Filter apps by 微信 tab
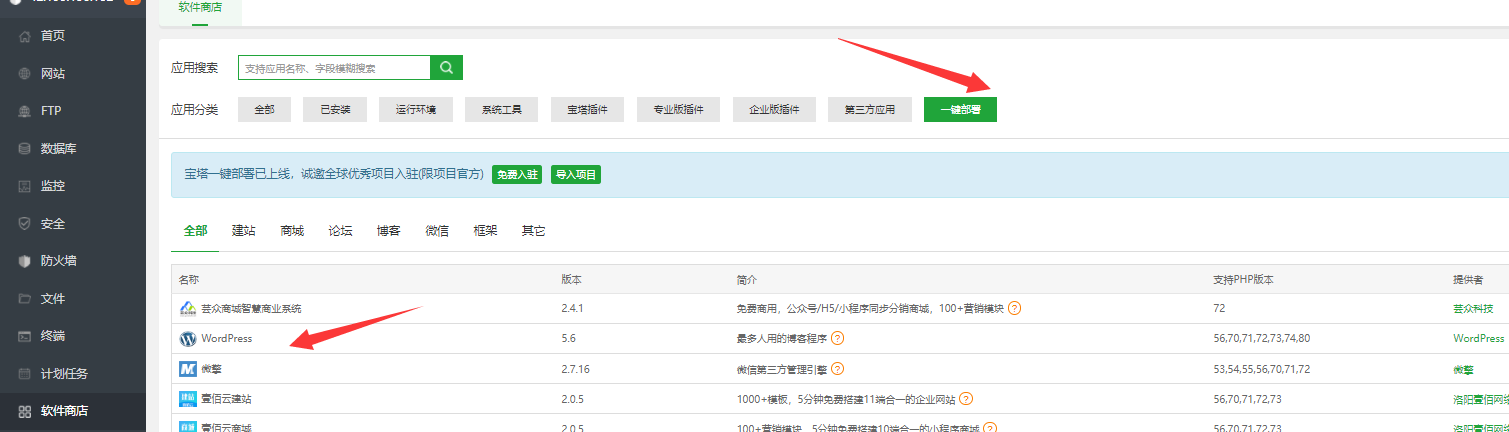The height and width of the screenshot is (432, 1509). (x=437, y=231)
